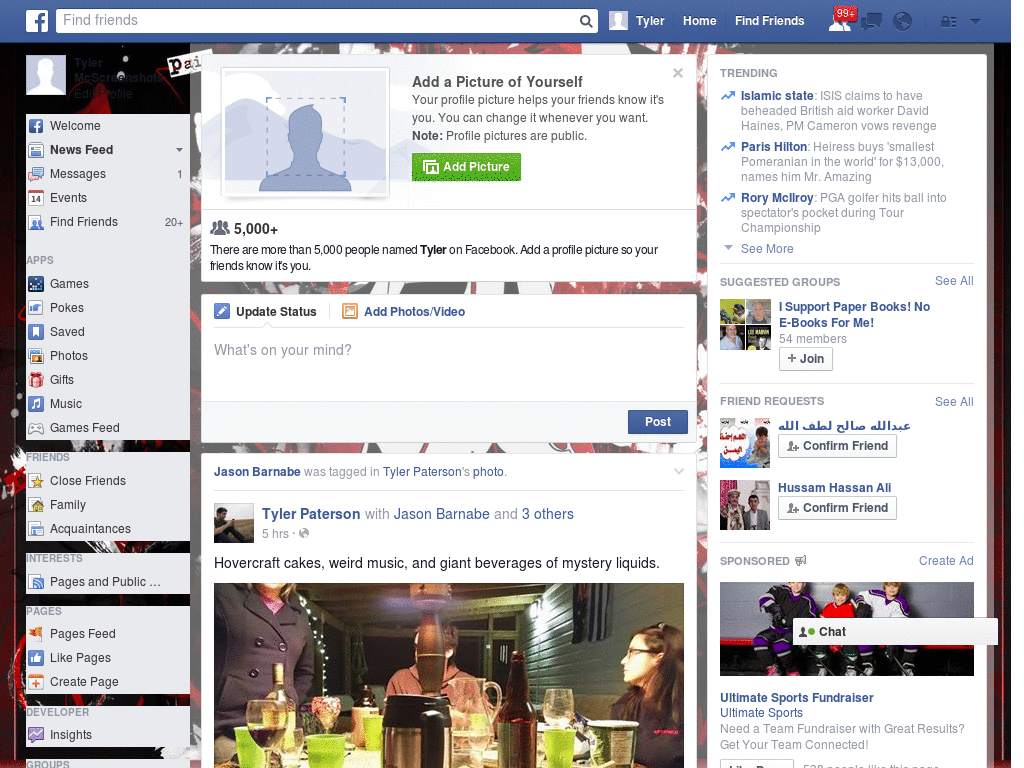Open story options chevron on Jason Barnabe post
Viewport: 1024px width, 768px height.
pos(679,472)
